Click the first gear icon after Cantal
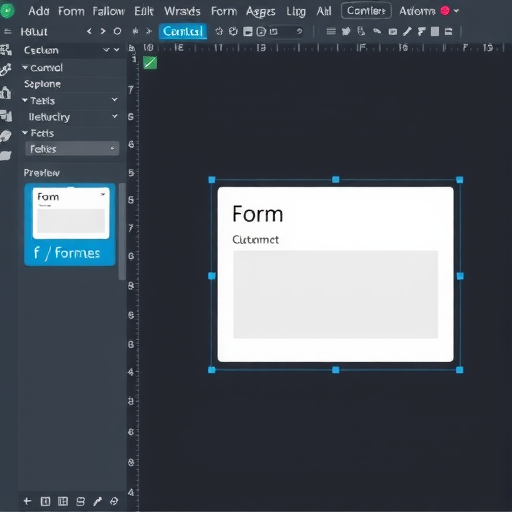 219,31
